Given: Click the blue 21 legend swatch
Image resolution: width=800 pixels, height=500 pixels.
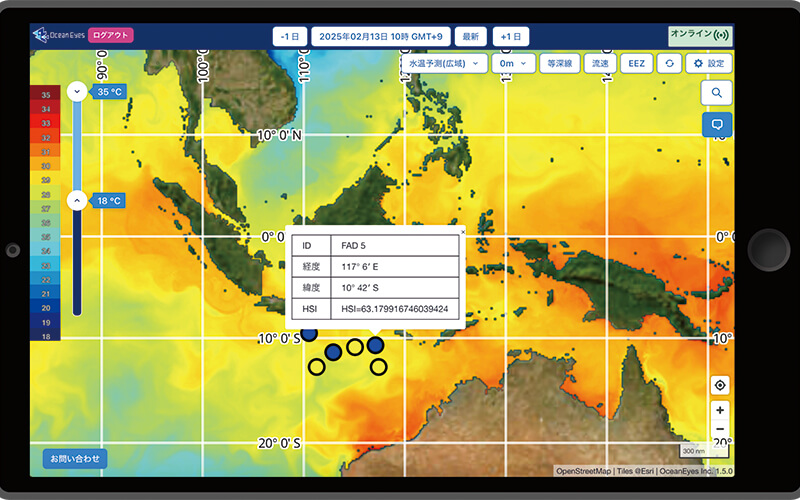Looking at the screenshot, I should 45,294.
